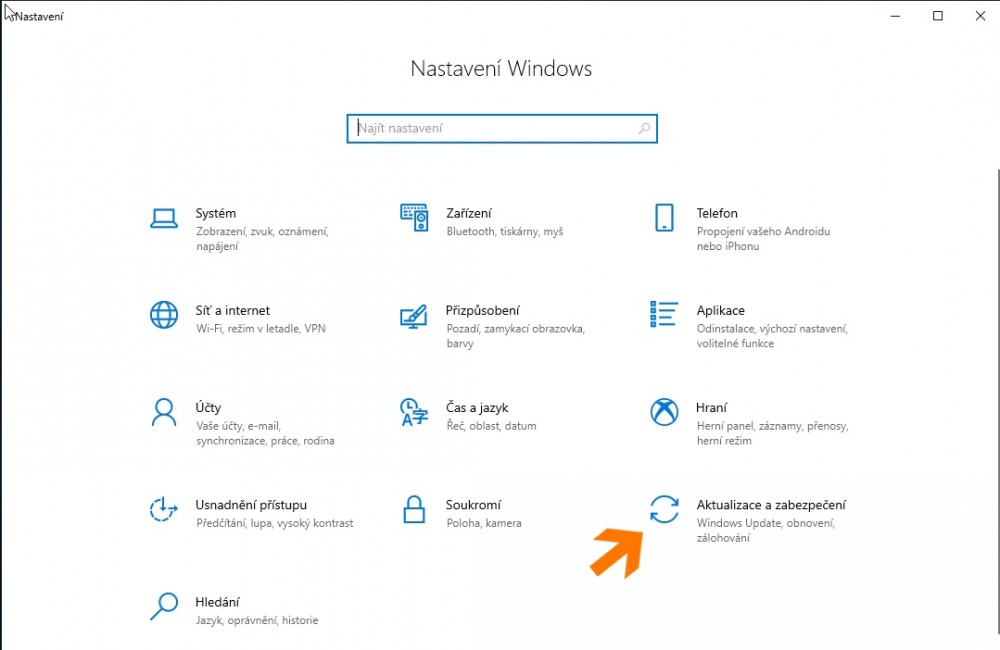1000x650 pixels.
Task: Click the Soukromí heading label
Action: click(473, 506)
